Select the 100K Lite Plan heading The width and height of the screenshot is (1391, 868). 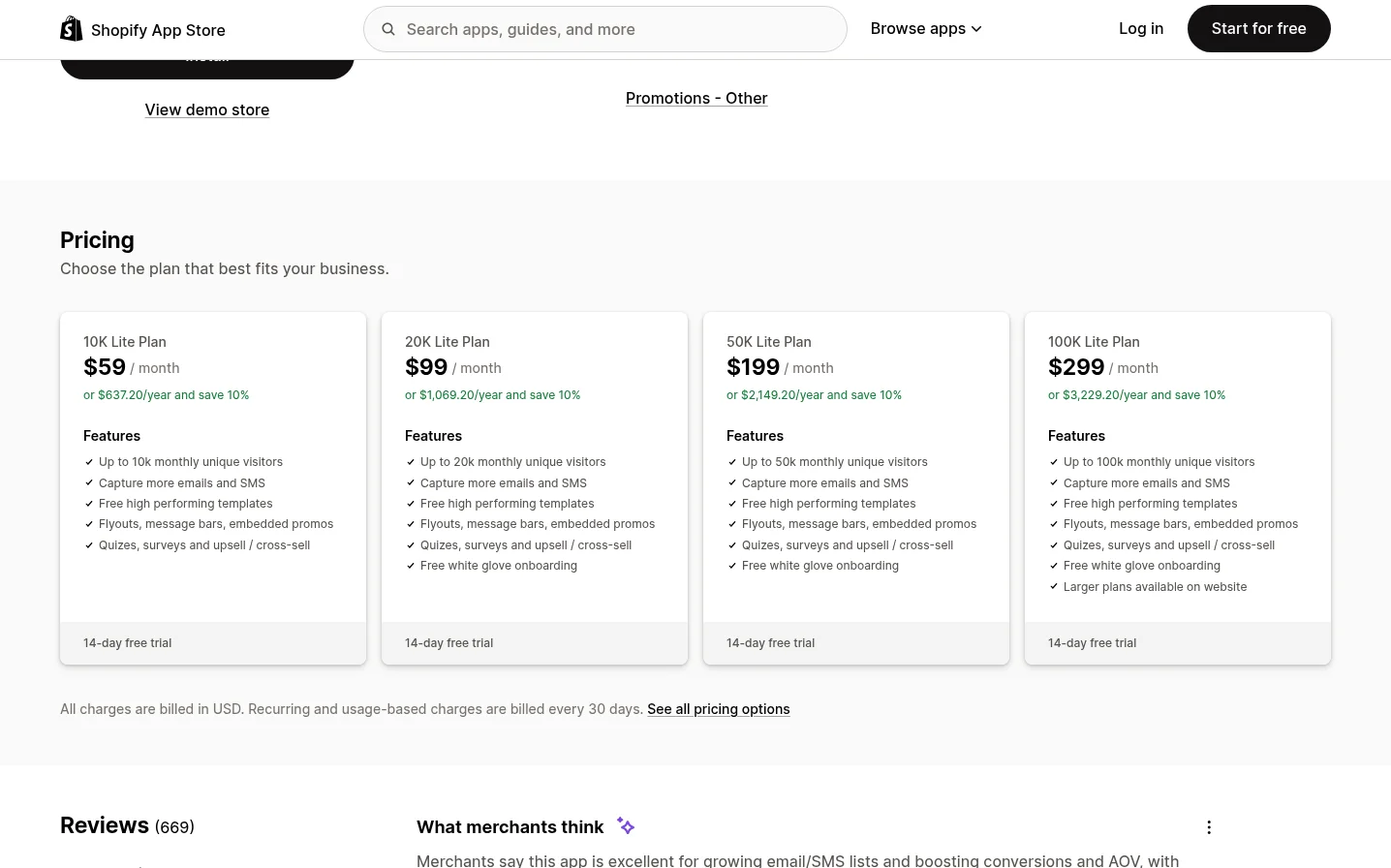coord(1094,342)
